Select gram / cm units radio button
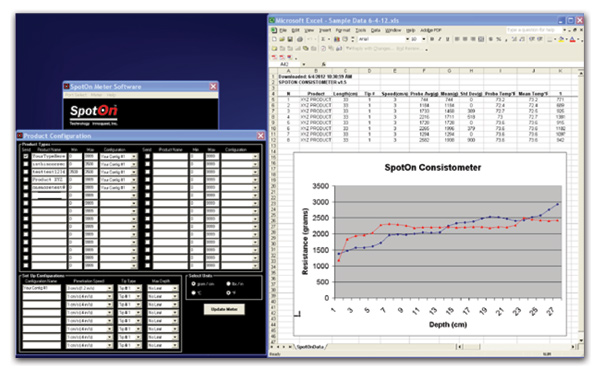Screen dimensions: 600x373 click(x=193, y=284)
